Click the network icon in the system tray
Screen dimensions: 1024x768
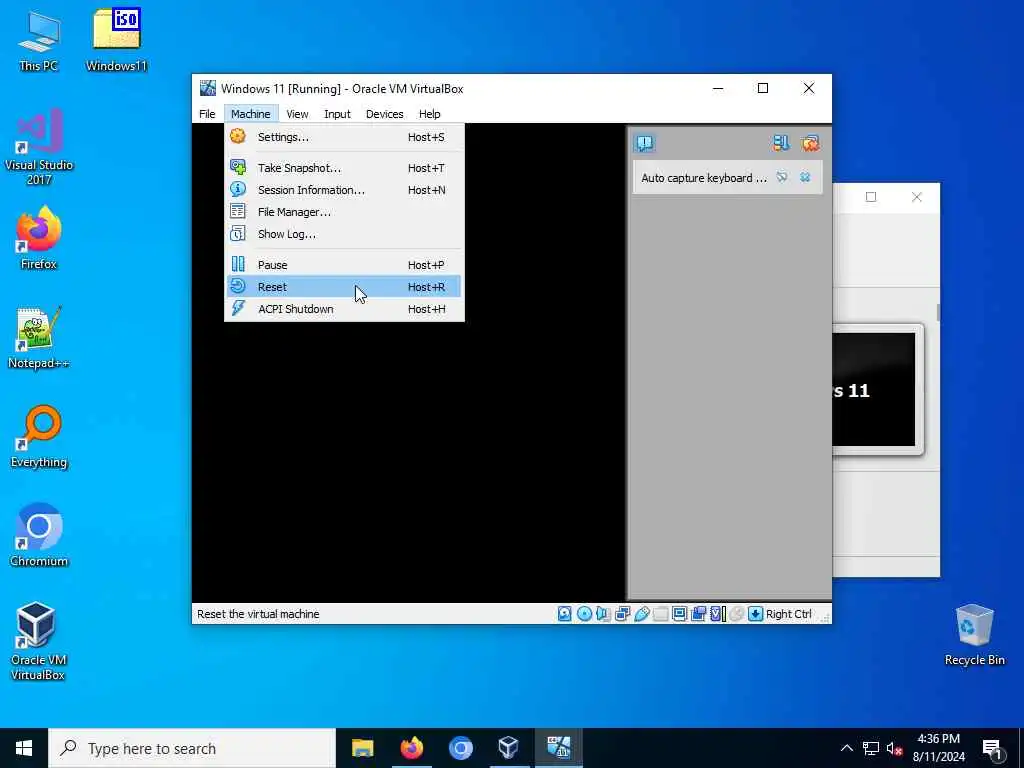[x=871, y=748]
